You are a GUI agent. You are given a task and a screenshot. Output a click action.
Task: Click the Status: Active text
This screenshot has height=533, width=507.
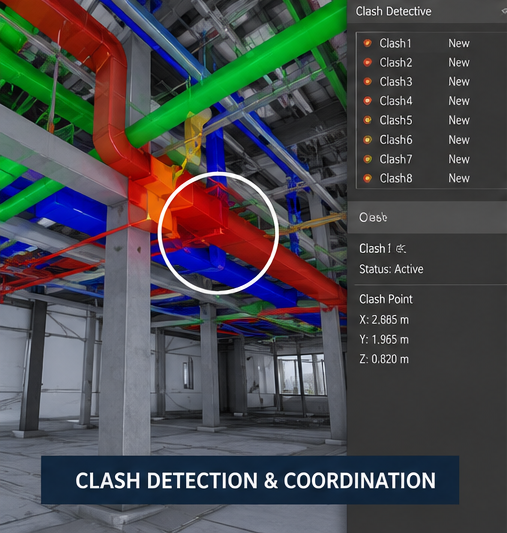[391, 269]
